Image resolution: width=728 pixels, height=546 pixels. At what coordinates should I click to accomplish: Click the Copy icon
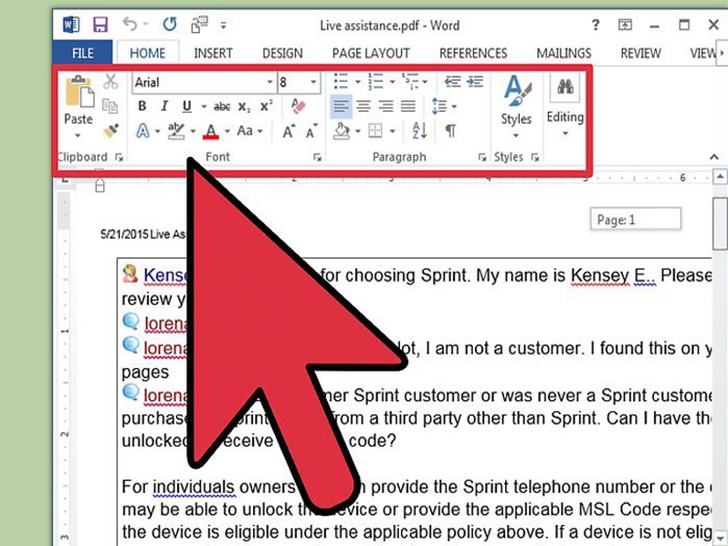pyautogui.click(x=110, y=106)
